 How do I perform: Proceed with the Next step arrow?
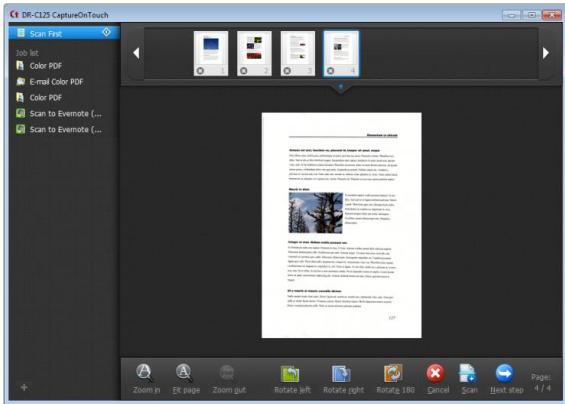pyautogui.click(x=504, y=373)
